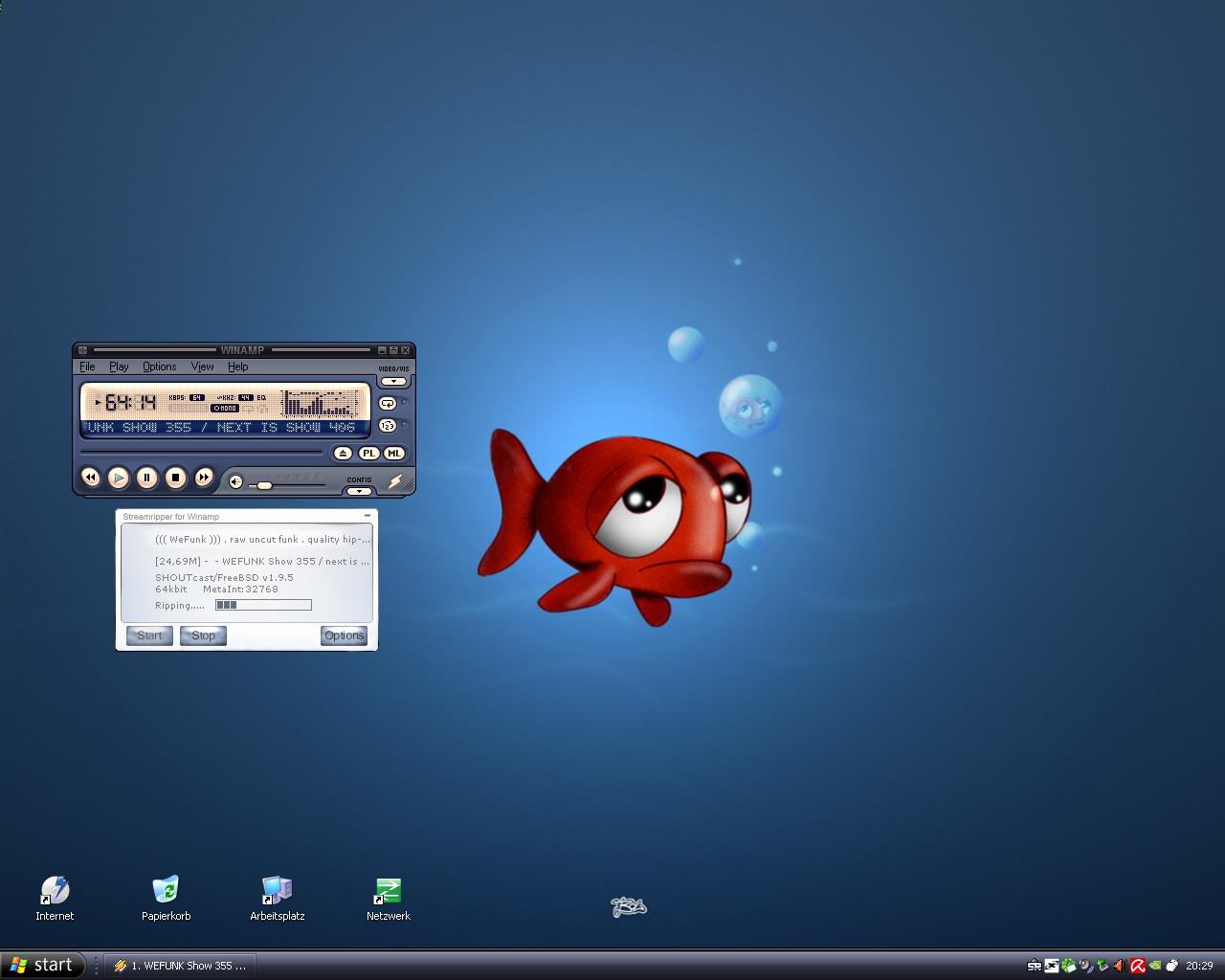Mute using the speaker icon
The height and width of the screenshot is (980, 1225).
[236, 482]
